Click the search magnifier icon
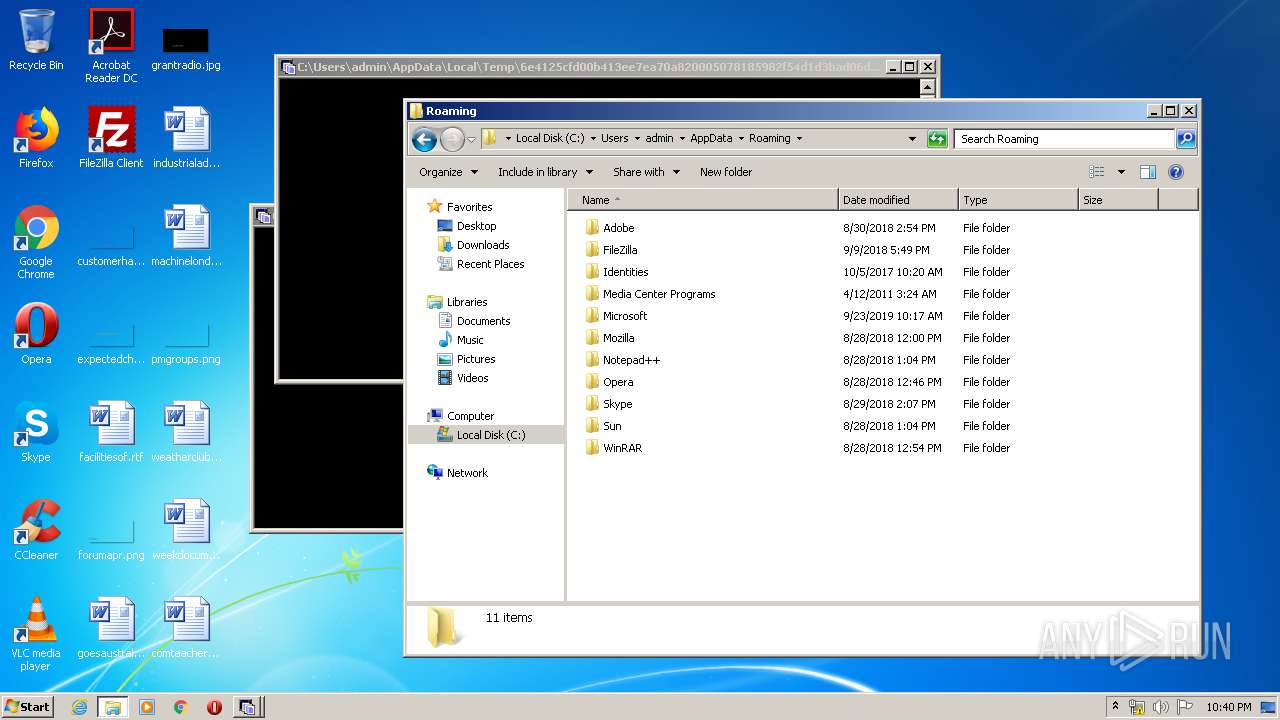 1186,139
